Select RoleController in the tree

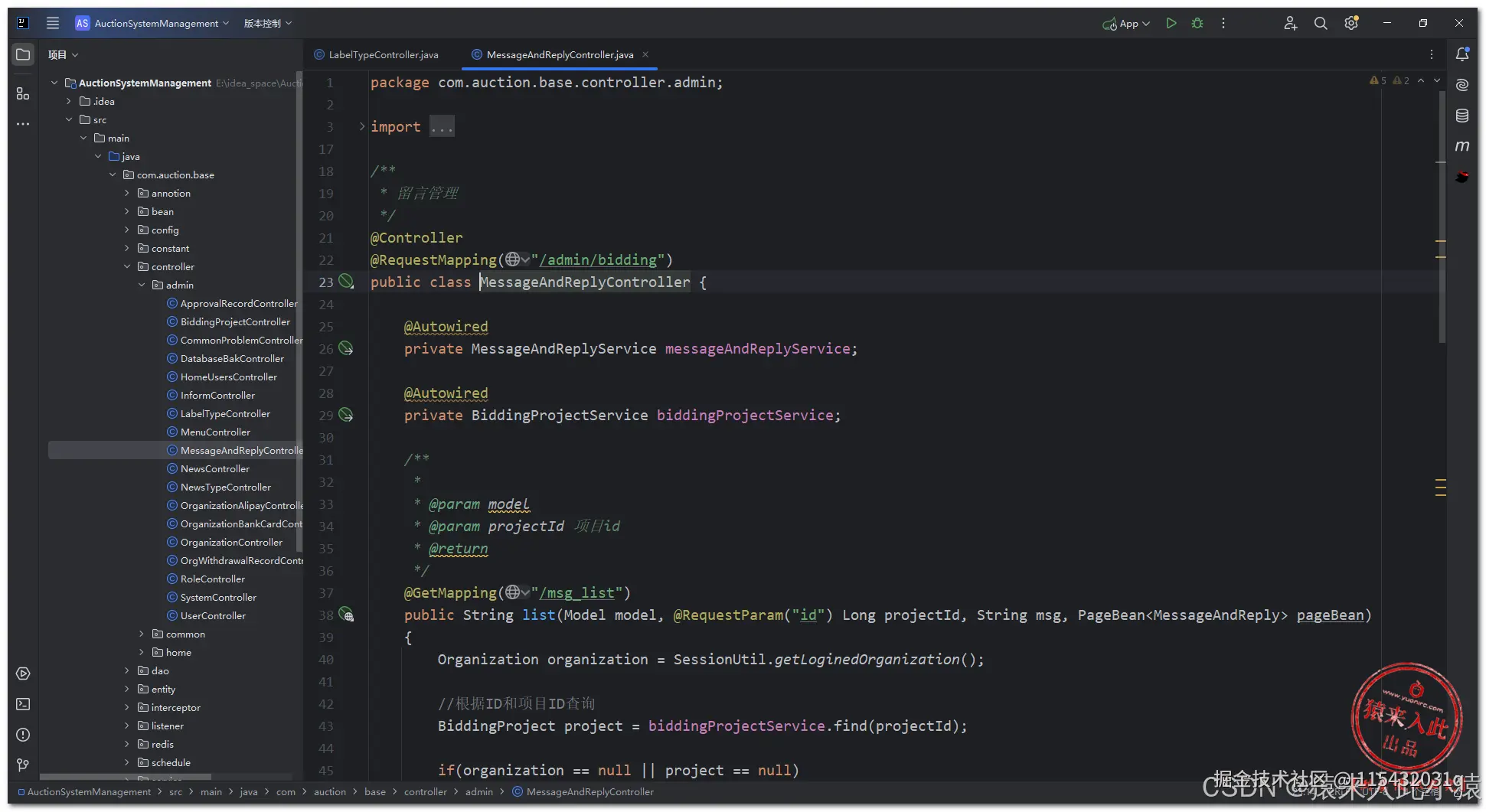pyautogui.click(x=213, y=579)
